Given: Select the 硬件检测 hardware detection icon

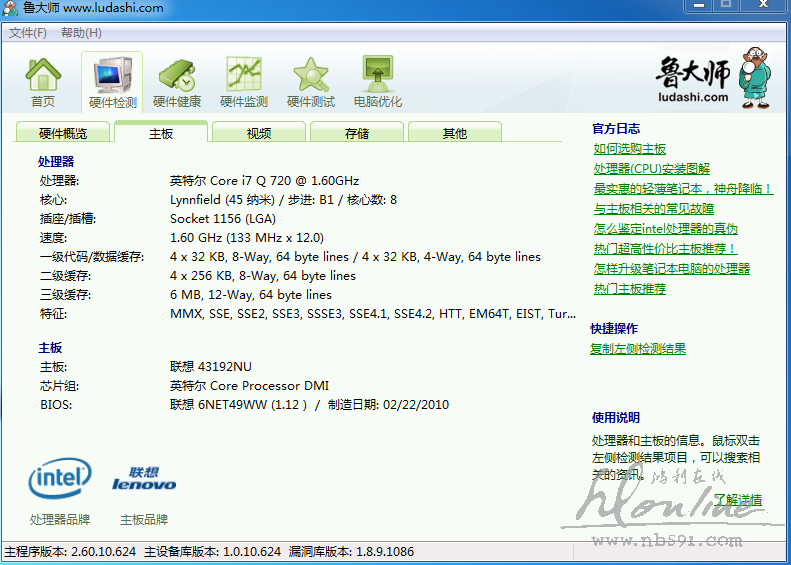Looking at the screenshot, I should 112,82.
